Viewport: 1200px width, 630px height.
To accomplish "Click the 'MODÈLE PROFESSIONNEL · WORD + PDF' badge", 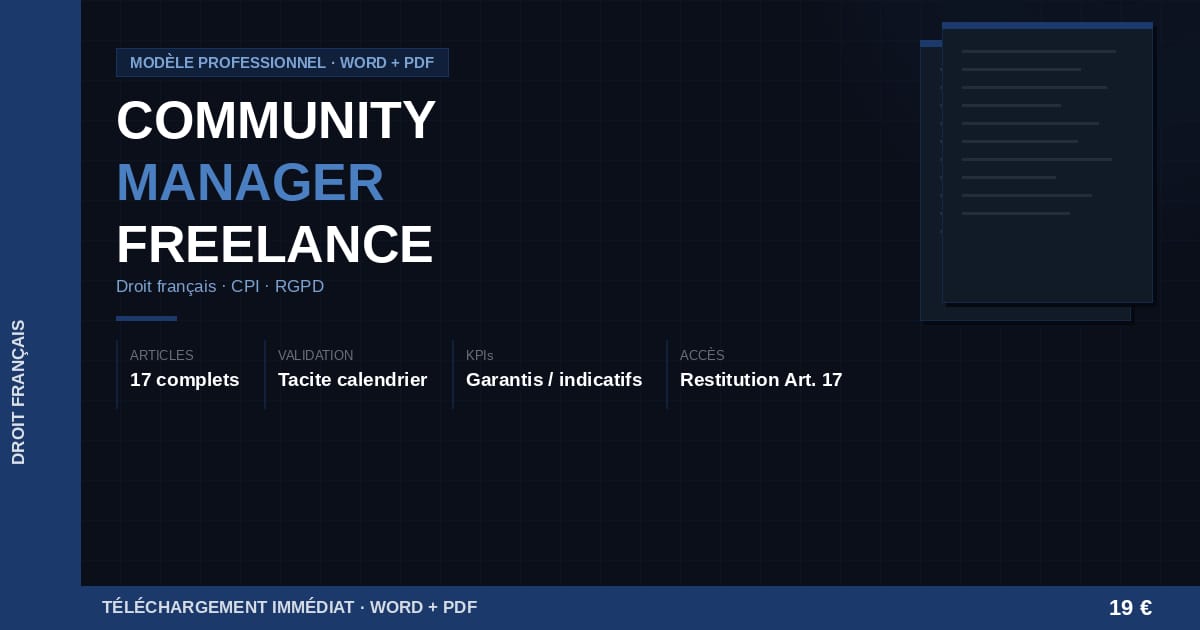I will (282, 63).
